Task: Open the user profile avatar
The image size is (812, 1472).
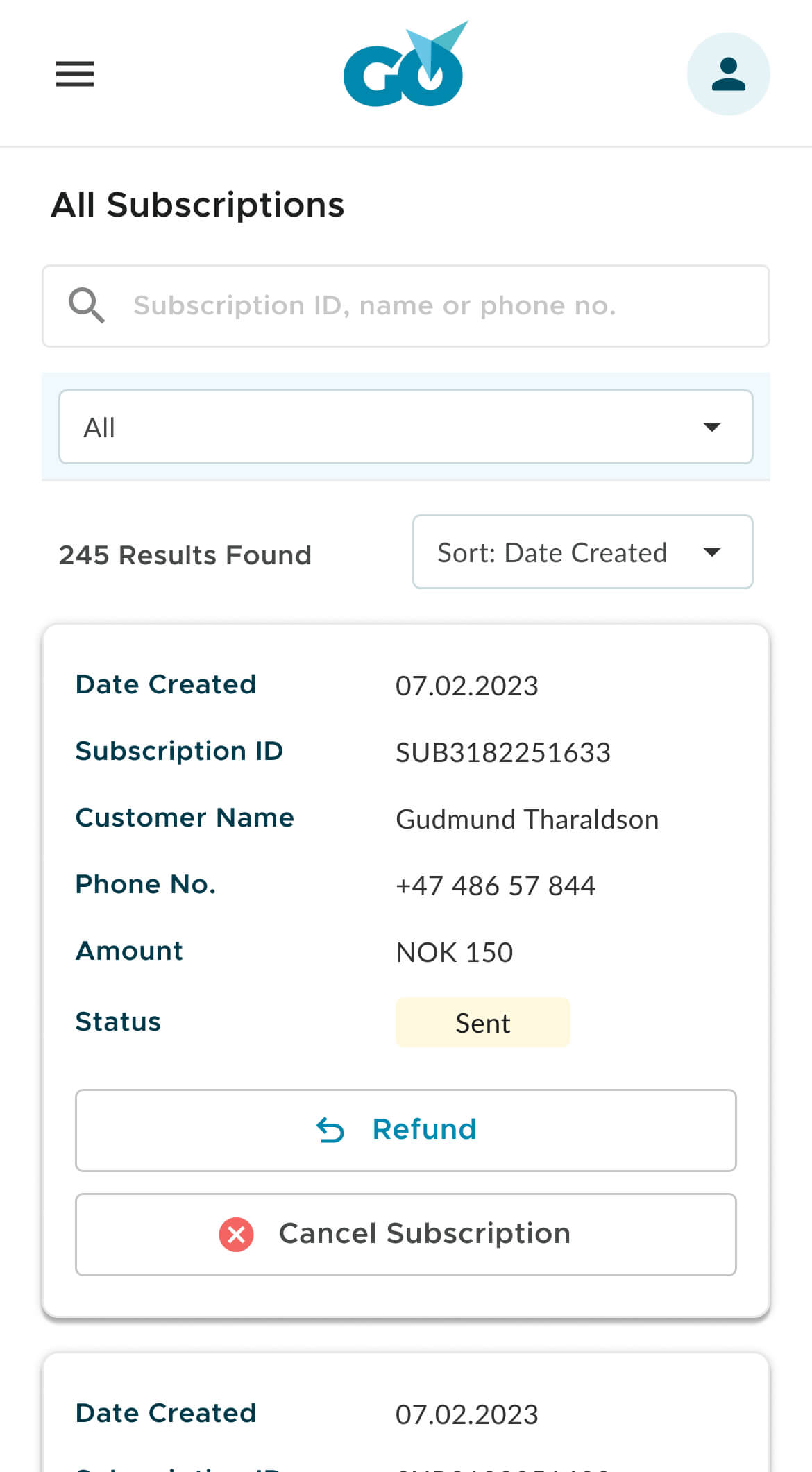Action: (x=728, y=74)
